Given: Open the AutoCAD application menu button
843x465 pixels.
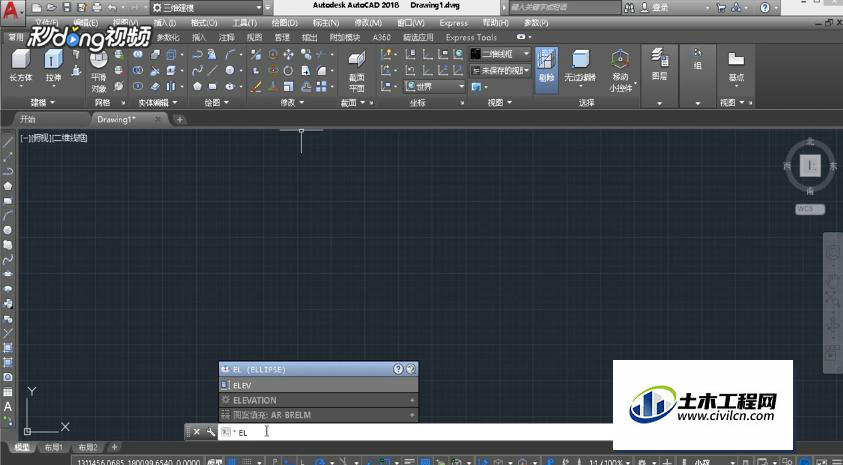Looking at the screenshot, I should click(x=12, y=11).
